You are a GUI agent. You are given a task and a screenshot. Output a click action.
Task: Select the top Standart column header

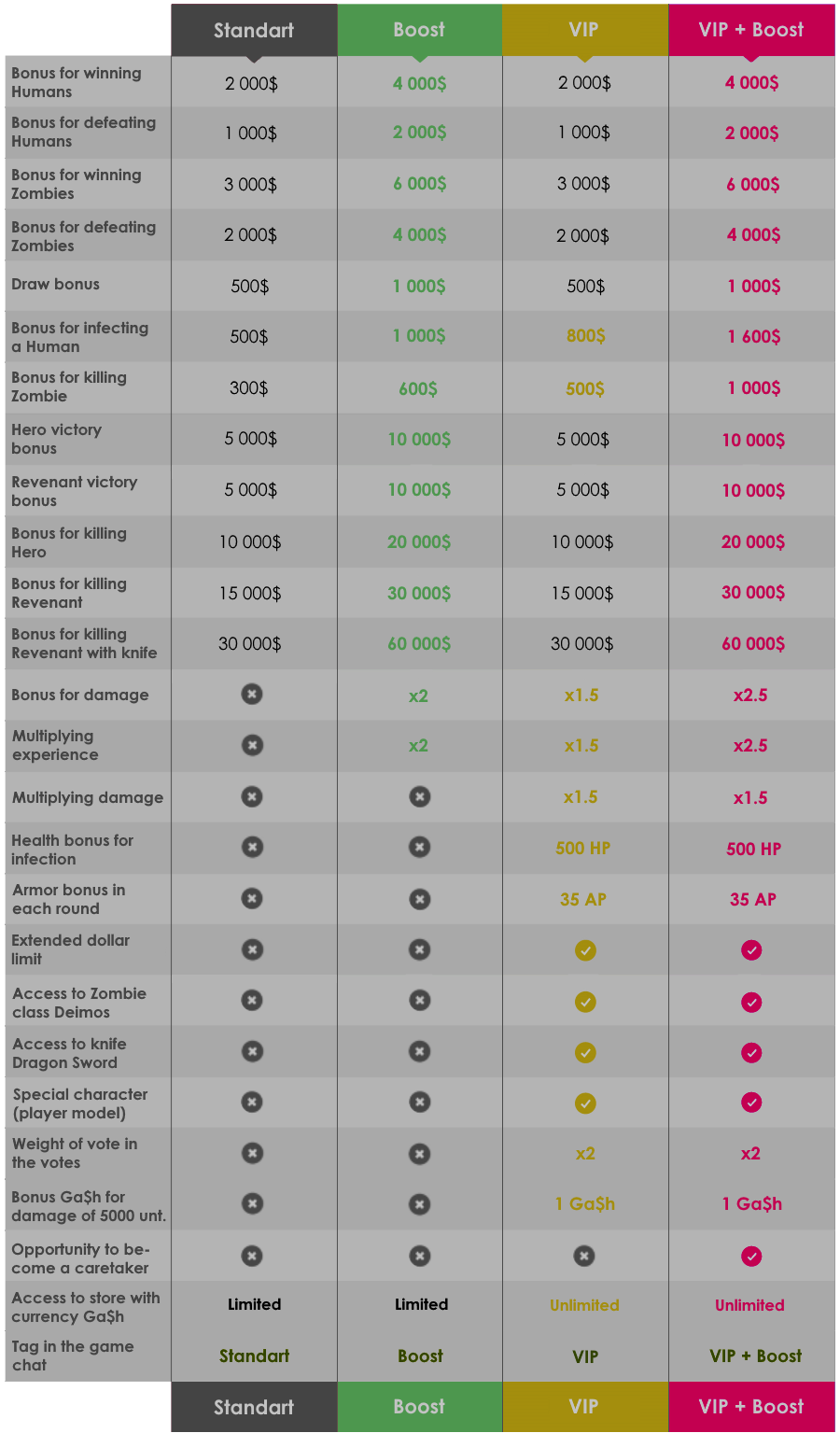[x=254, y=30]
